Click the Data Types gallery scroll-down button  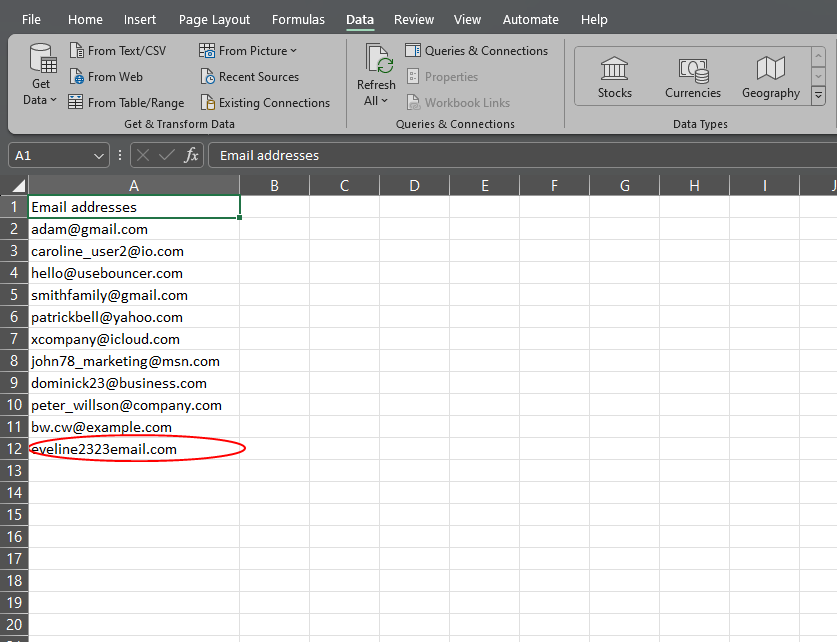(819, 76)
